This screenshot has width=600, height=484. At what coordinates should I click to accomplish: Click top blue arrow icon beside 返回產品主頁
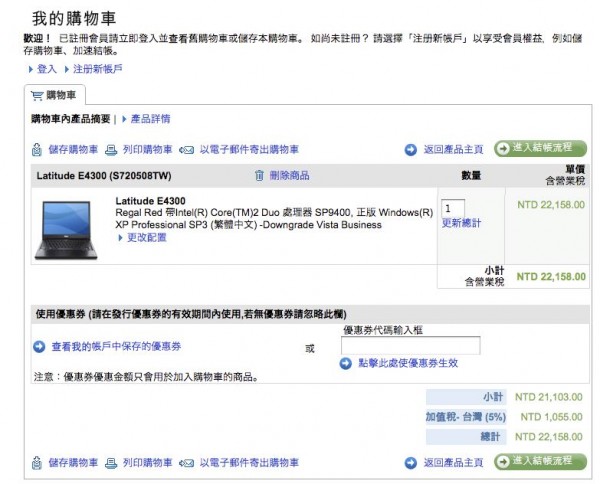411,150
